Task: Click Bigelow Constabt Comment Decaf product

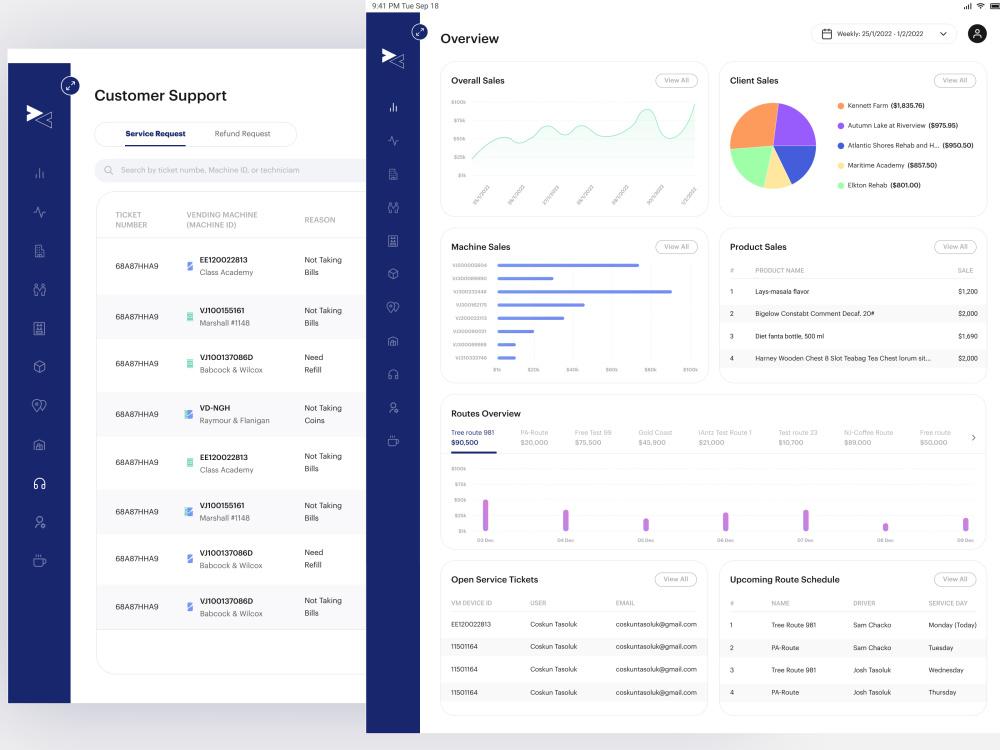Action: pos(814,314)
